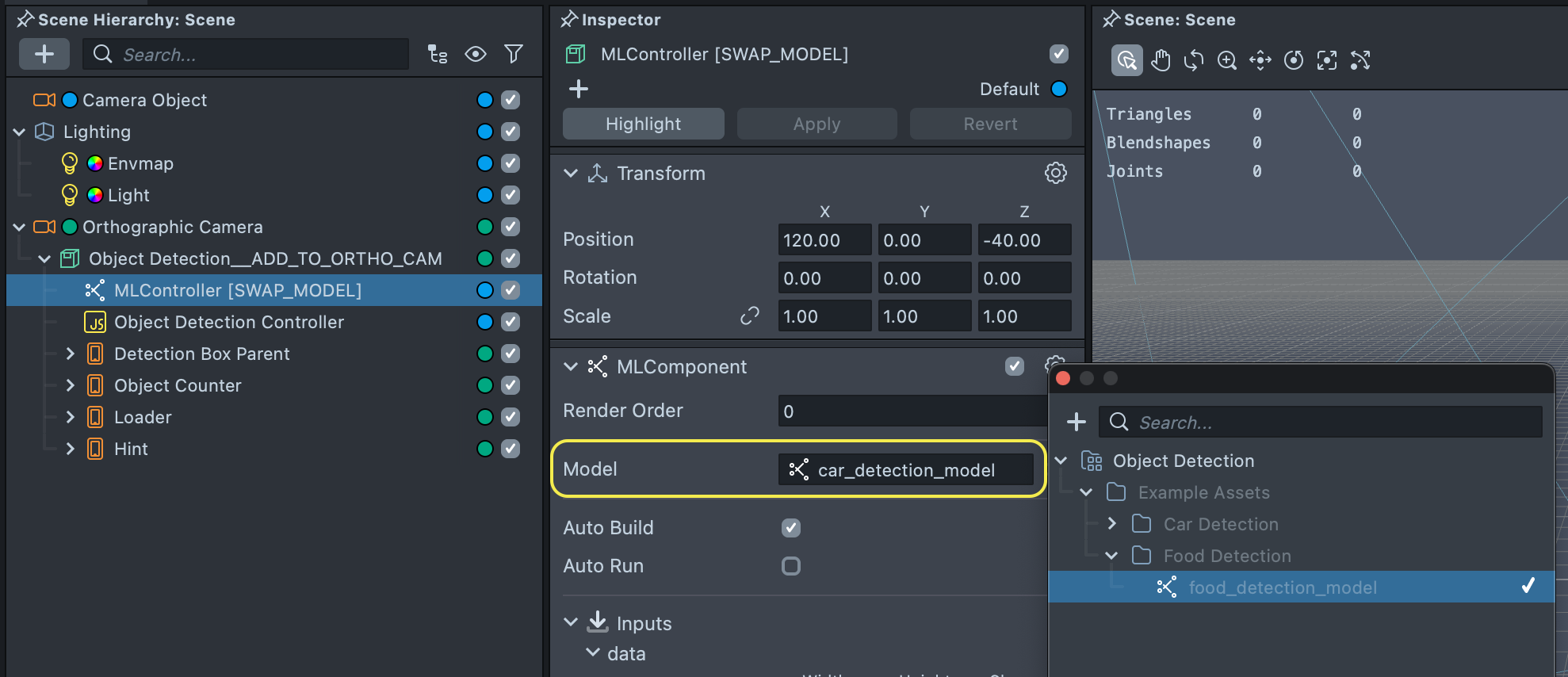Screen dimensions: 1568x677
Task: Expand the Detection Box Parent item
Action: click(x=70, y=354)
